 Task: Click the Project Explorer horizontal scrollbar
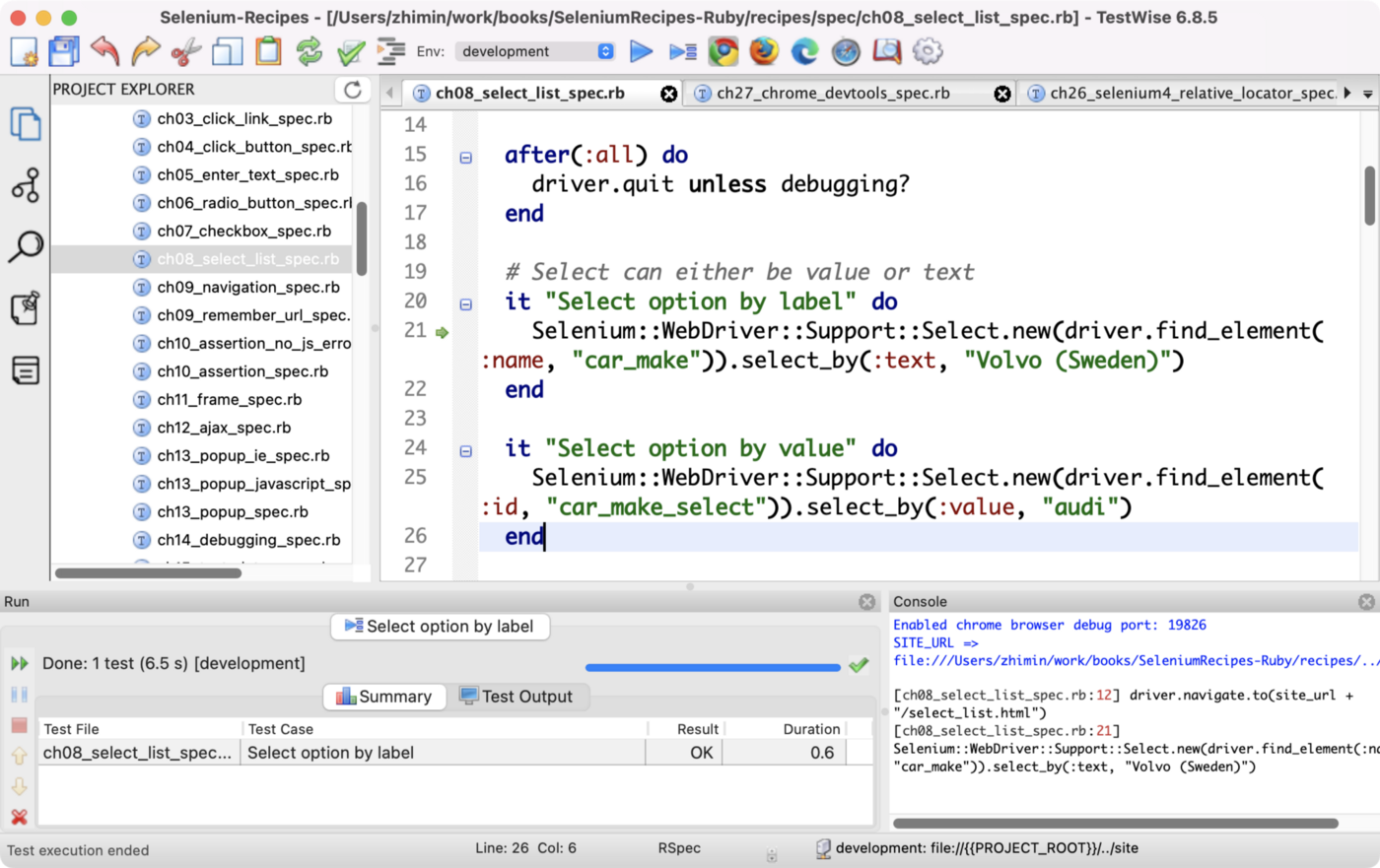[x=148, y=573]
